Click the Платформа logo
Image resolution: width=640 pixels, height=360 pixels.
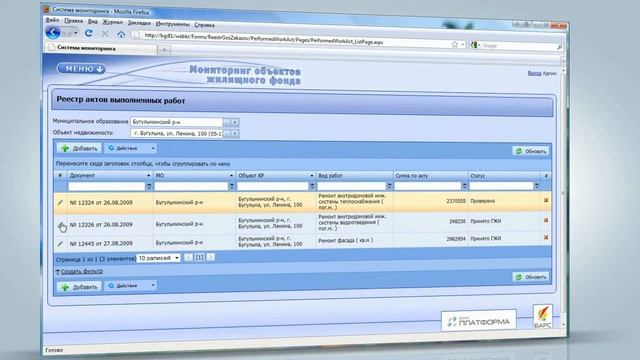pyautogui.click(x=479, y=321)
